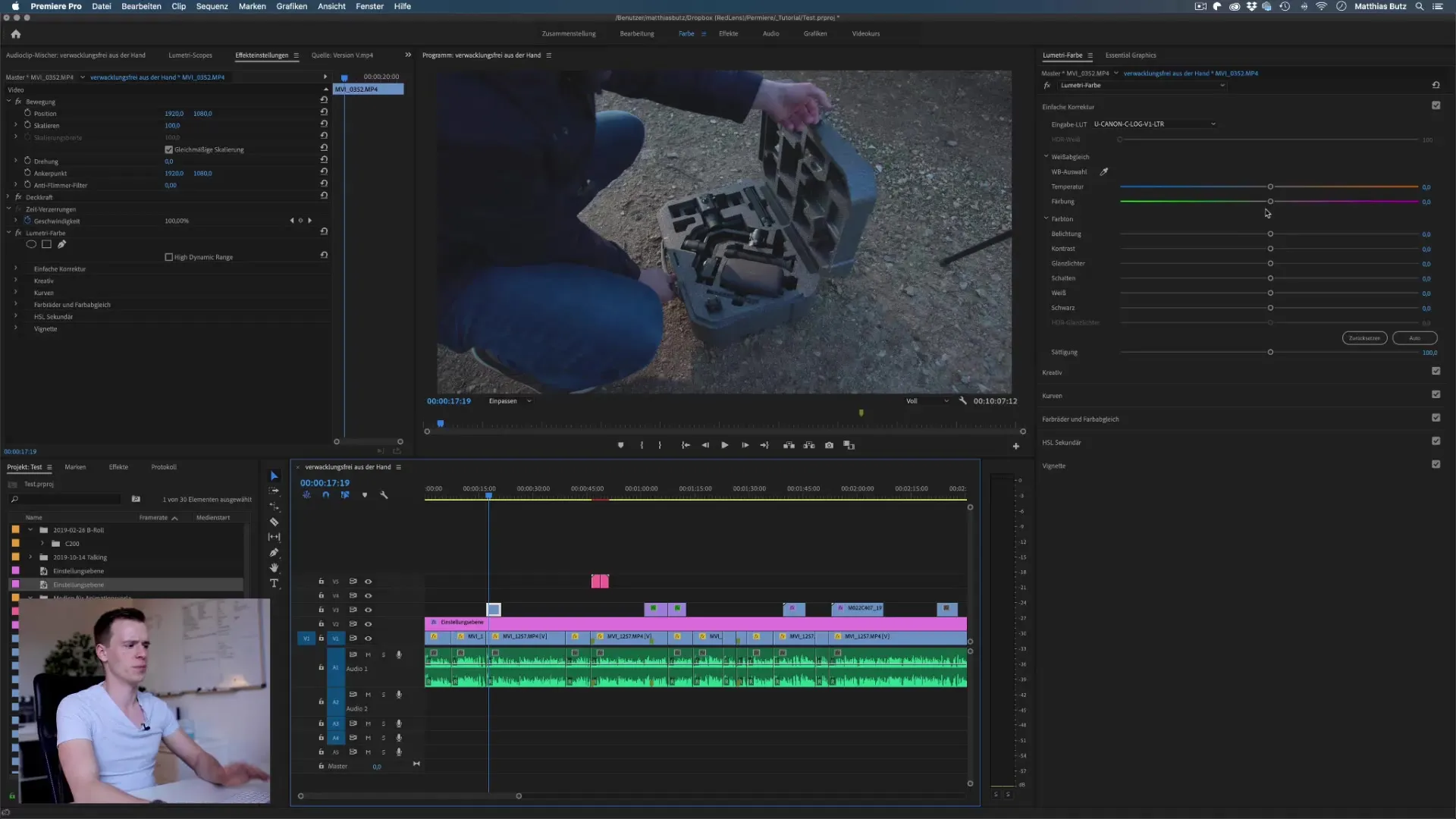Viewport: 1456px width, 819px height.
Task: Play the sequence in program monitor
Action: click(x=725, y=445)
